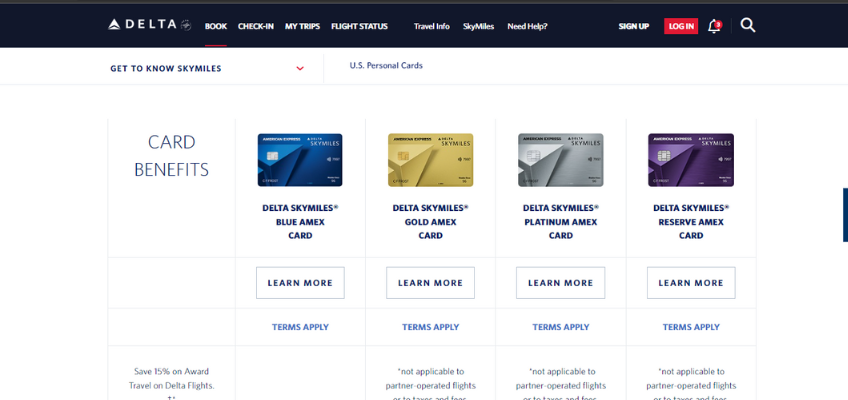Click Delta SkyMiles Blue Amex Card title
848x400 pixels.
coord(300,222)
